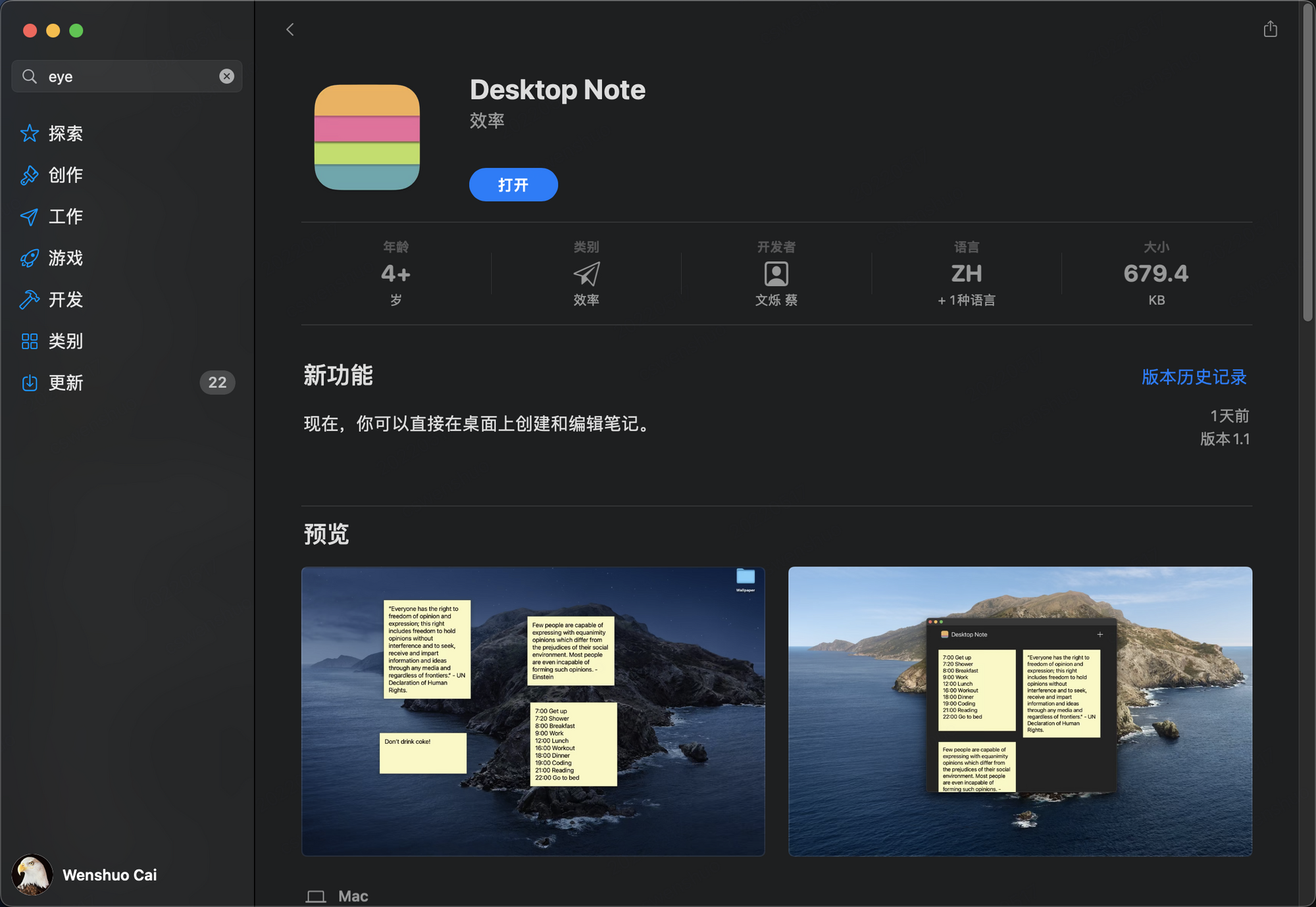Click the 预览 heading

tap(326, 533)
